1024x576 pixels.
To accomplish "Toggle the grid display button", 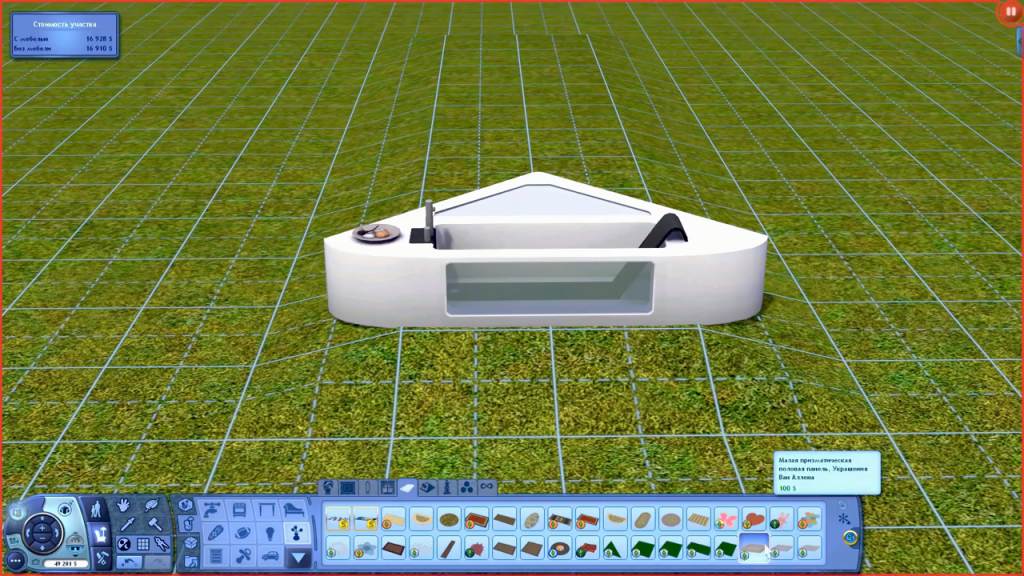I will 143,544.
